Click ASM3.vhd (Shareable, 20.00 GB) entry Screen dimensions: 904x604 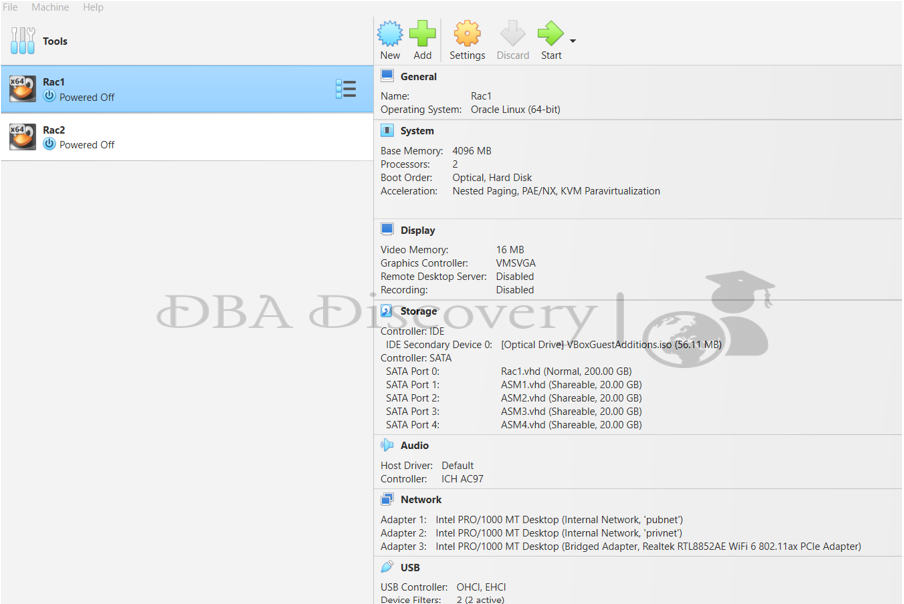tap(571, 411)
